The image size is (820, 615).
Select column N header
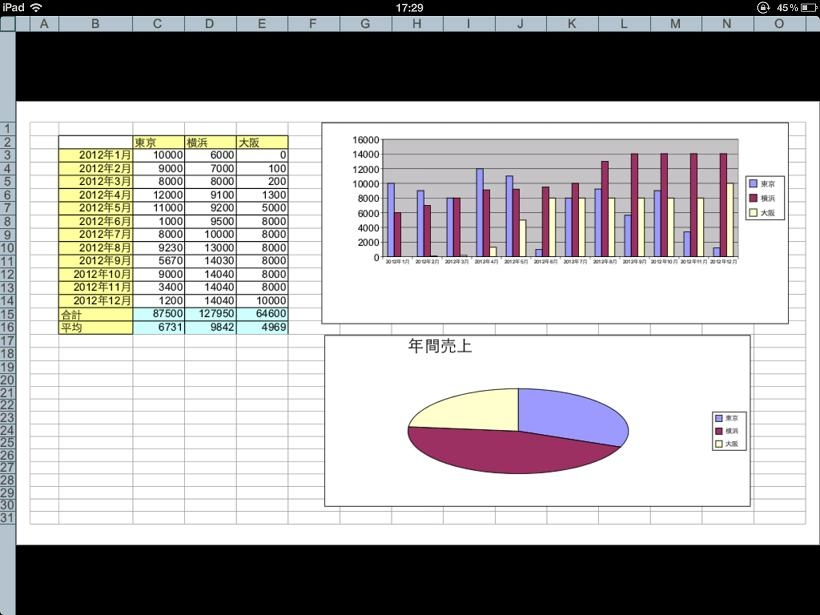coord(727,24)
